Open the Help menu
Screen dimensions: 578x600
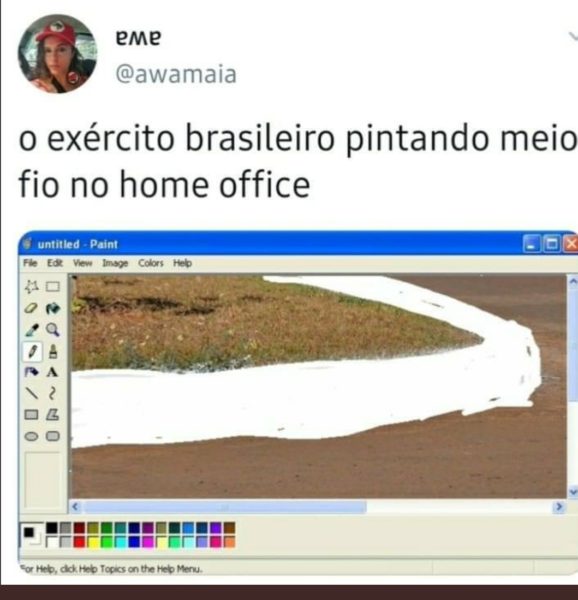click(182, 263)
